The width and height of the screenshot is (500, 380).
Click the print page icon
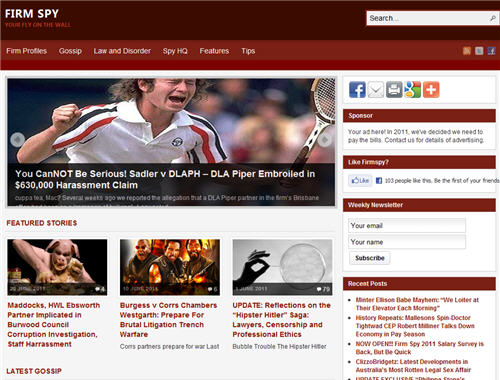click(394, 90)
